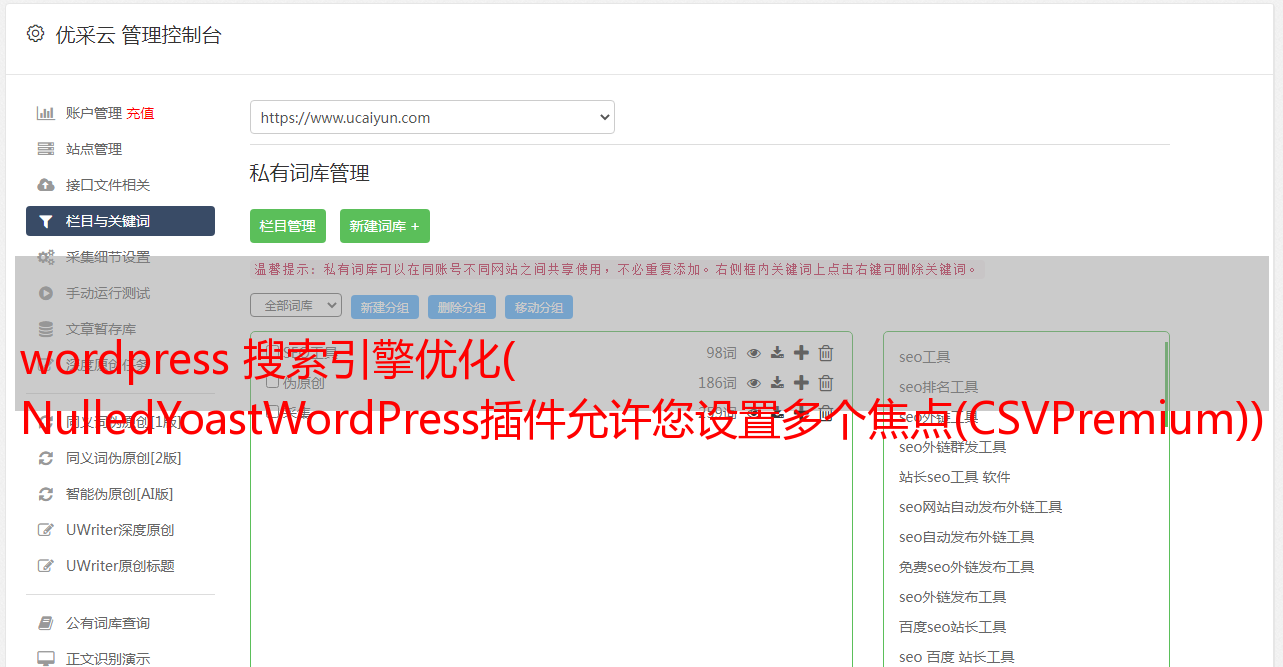Select keyword "seo外链群发工具"
Viewport: 1283px width, 667px height.
[x=953, y=447]
